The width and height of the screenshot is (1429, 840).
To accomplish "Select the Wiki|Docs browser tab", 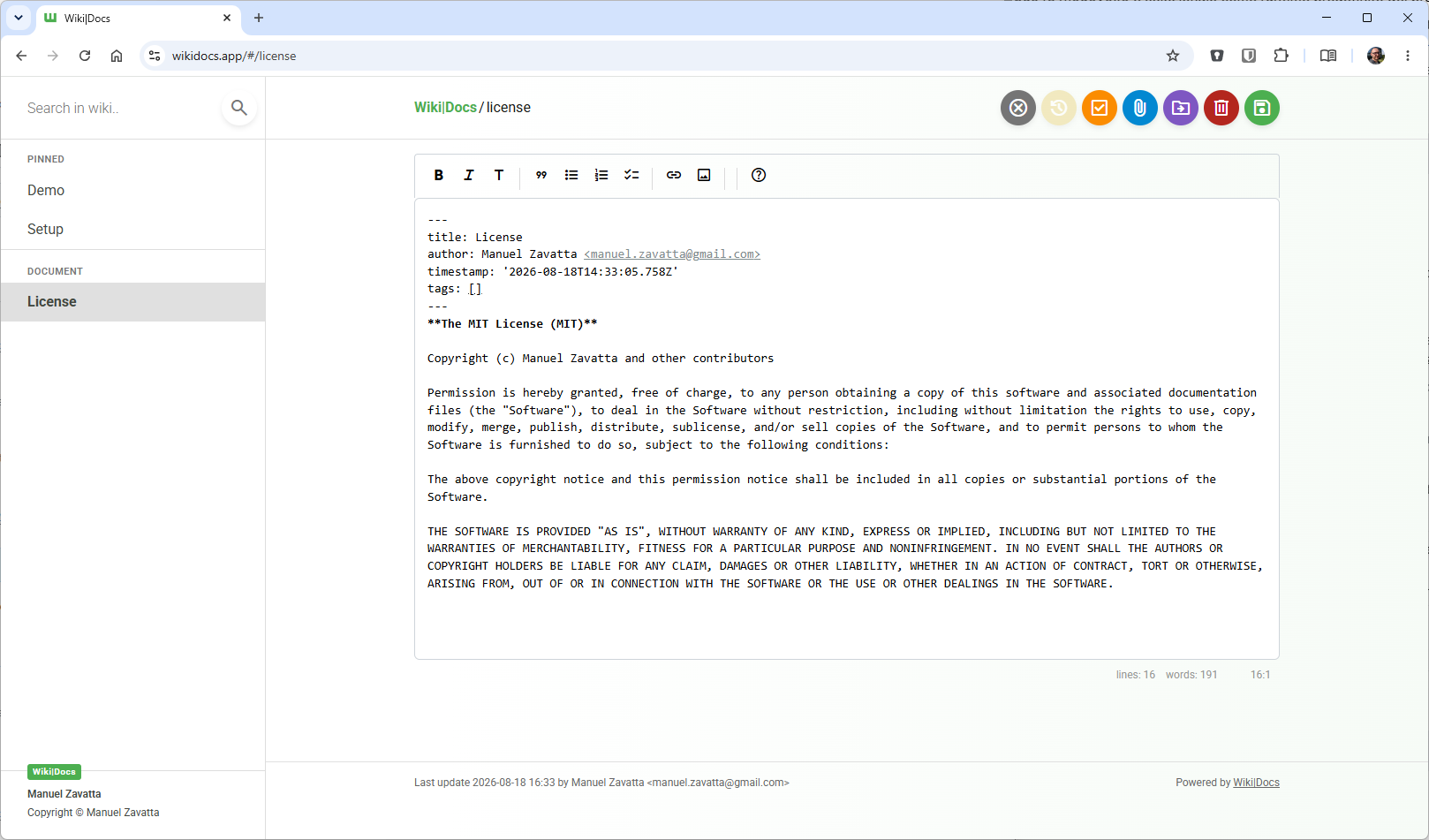I will [138, 18].
